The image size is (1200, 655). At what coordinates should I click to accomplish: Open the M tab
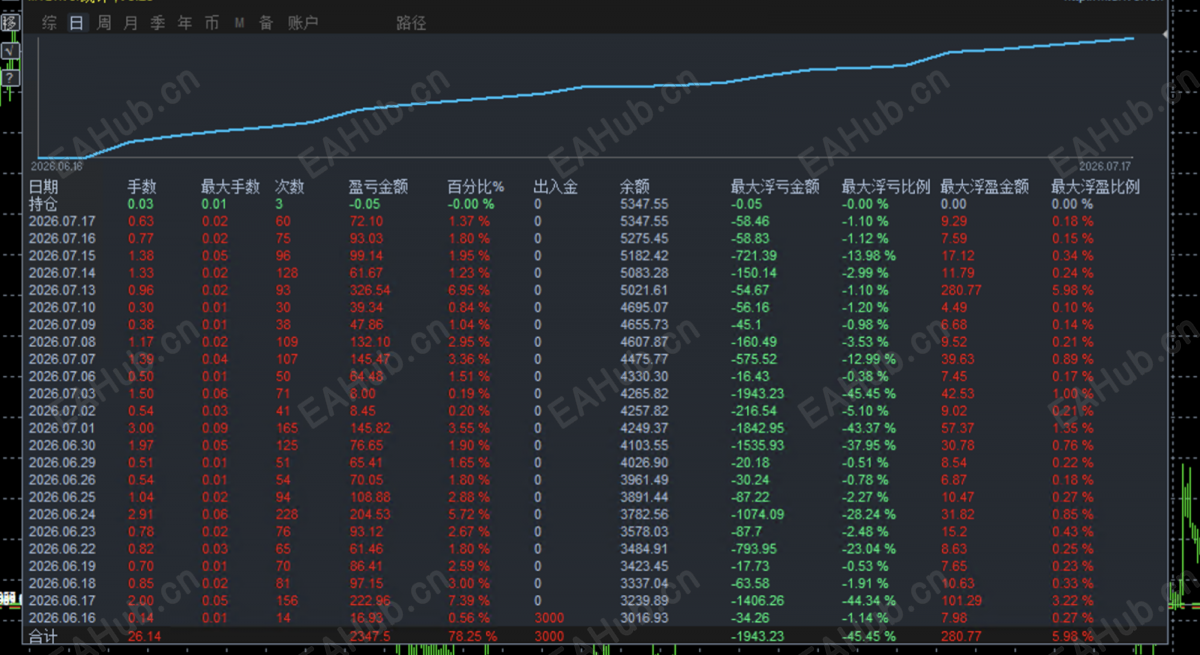point(239,23)
